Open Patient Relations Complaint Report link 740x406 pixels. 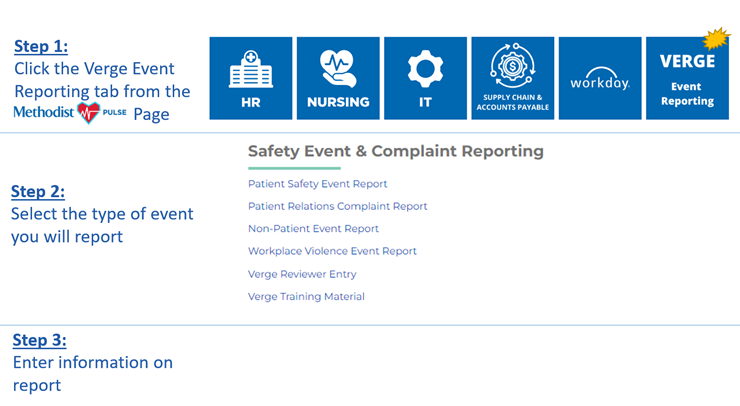[337, 206]
